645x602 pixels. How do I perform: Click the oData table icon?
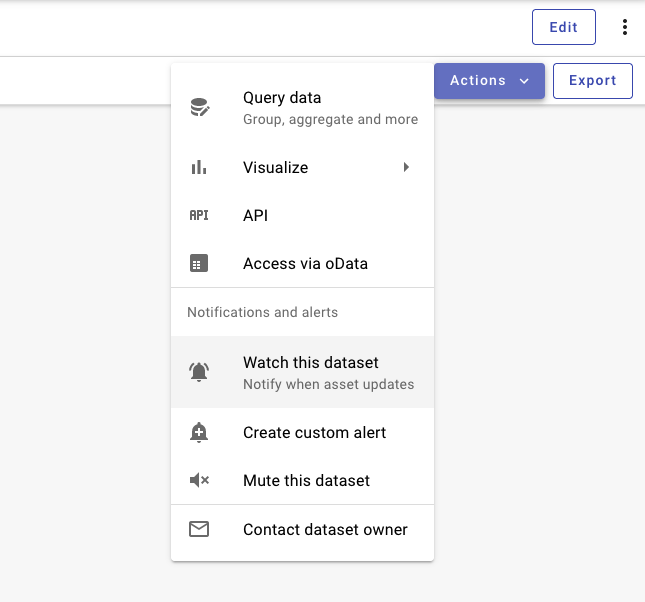pos(199,263)
